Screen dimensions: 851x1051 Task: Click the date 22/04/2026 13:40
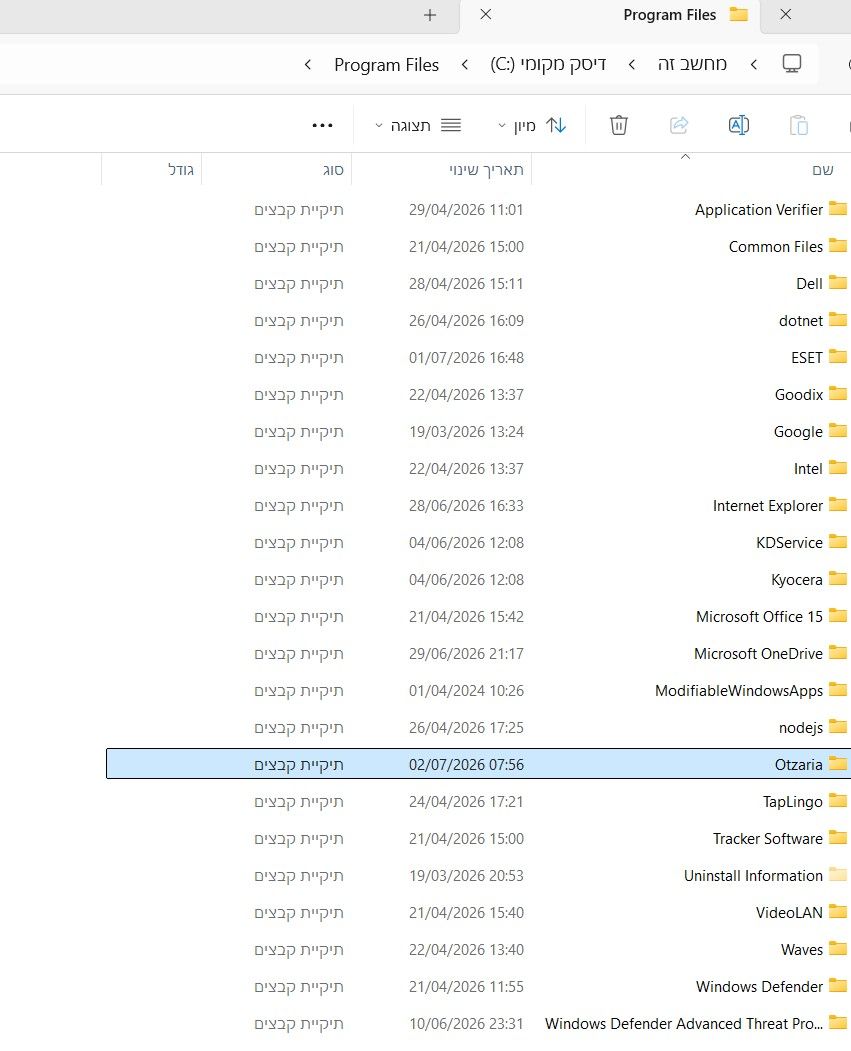pyautogui.click(x=466, y=950)
